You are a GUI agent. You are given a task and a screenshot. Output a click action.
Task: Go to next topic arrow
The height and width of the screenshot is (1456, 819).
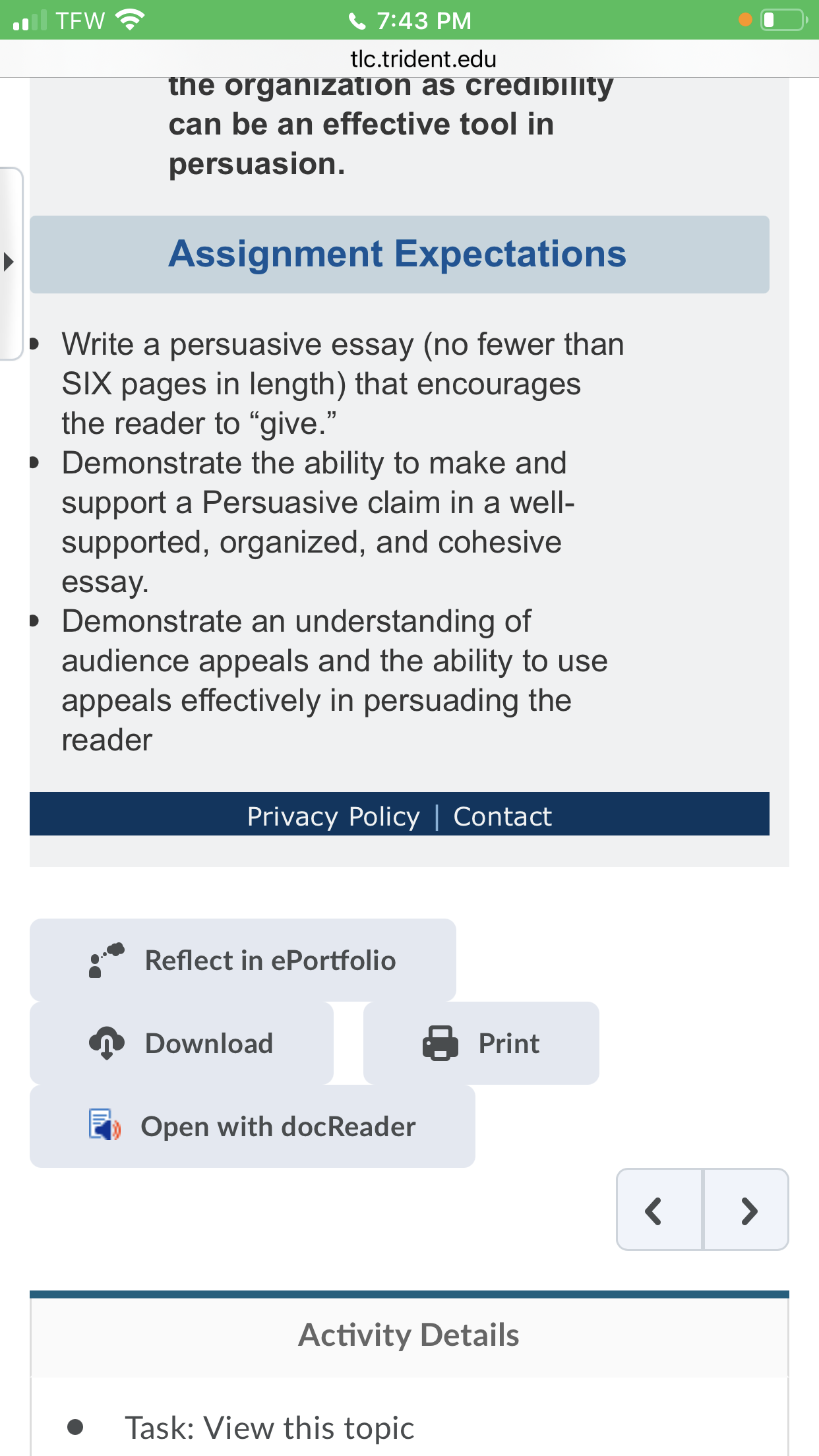[x=746, y=1210]
